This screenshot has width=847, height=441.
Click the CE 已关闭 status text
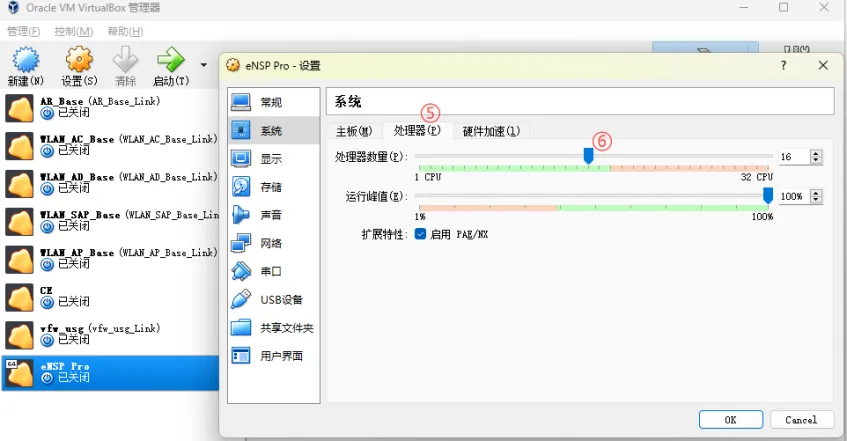click(x=74, y=302)
